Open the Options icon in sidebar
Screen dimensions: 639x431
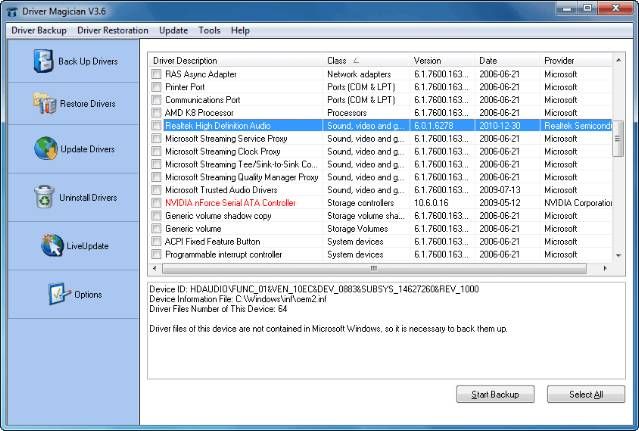[x=58, y=294]
